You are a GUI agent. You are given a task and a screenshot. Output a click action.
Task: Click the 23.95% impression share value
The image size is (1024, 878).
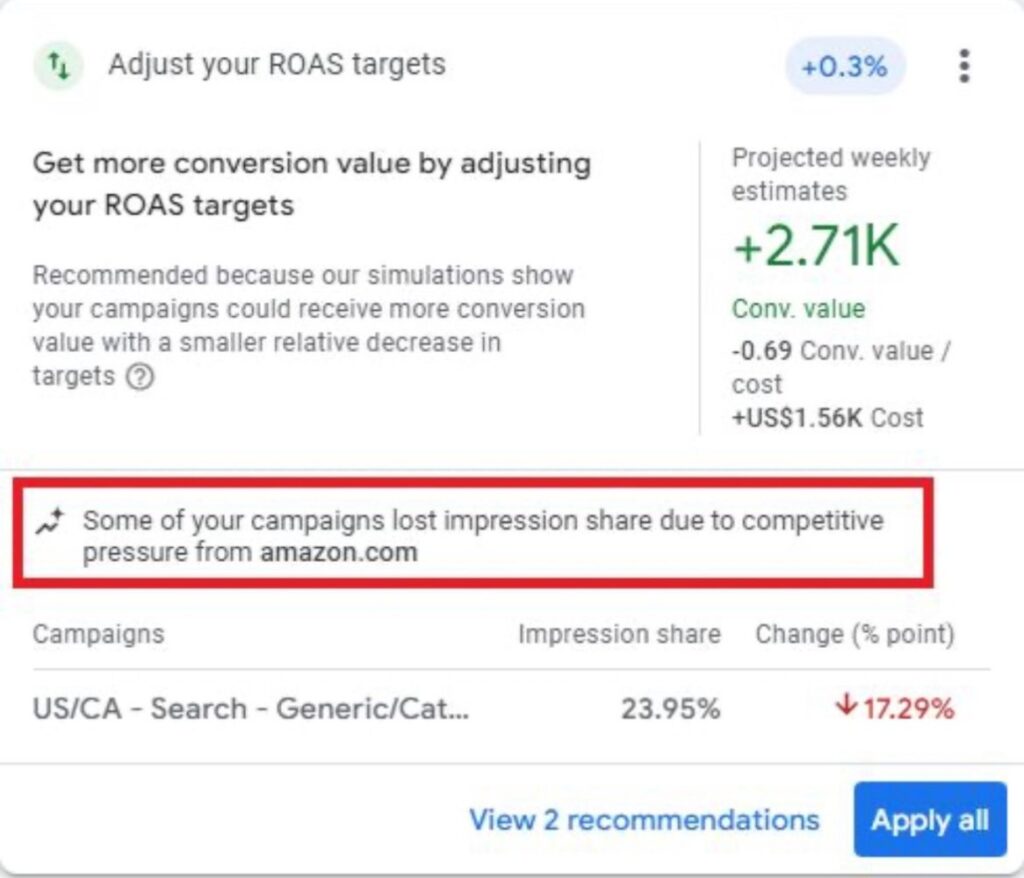pyautogui.click(x=671, y=709)
